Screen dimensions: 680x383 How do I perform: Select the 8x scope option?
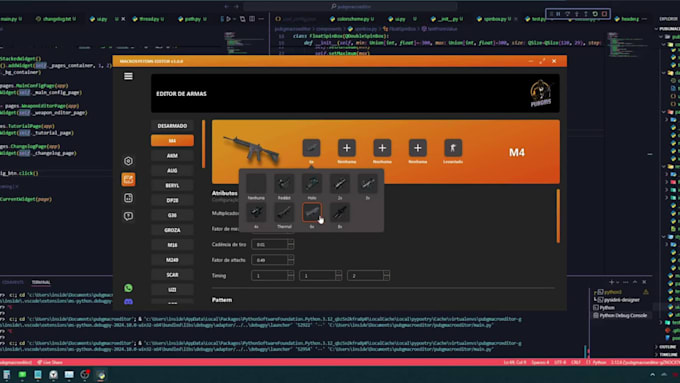pos(340,213)
